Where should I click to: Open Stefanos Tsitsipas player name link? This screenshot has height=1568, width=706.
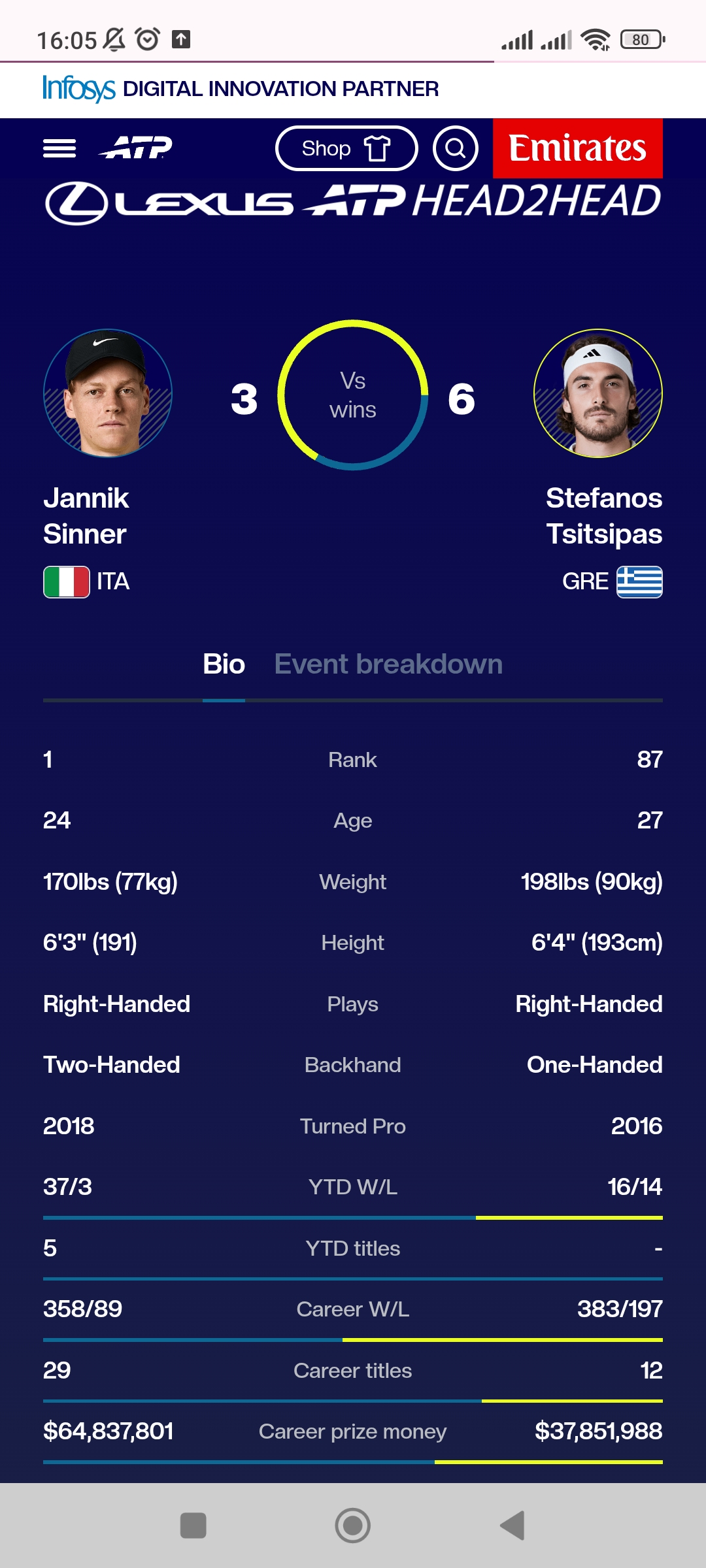click(x=604, y=516)
